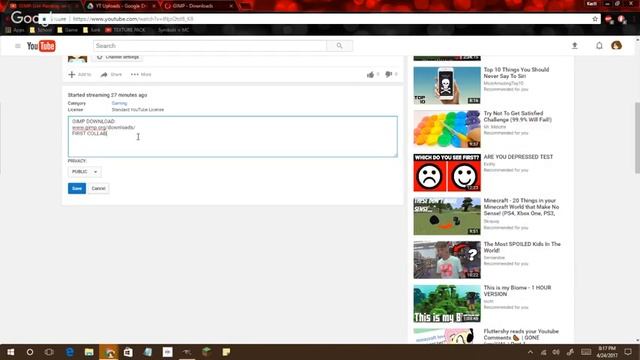The width and height of the screenshot is (640, 360).
Task: Open the notifications bell
Action: (x=599, y=46)
